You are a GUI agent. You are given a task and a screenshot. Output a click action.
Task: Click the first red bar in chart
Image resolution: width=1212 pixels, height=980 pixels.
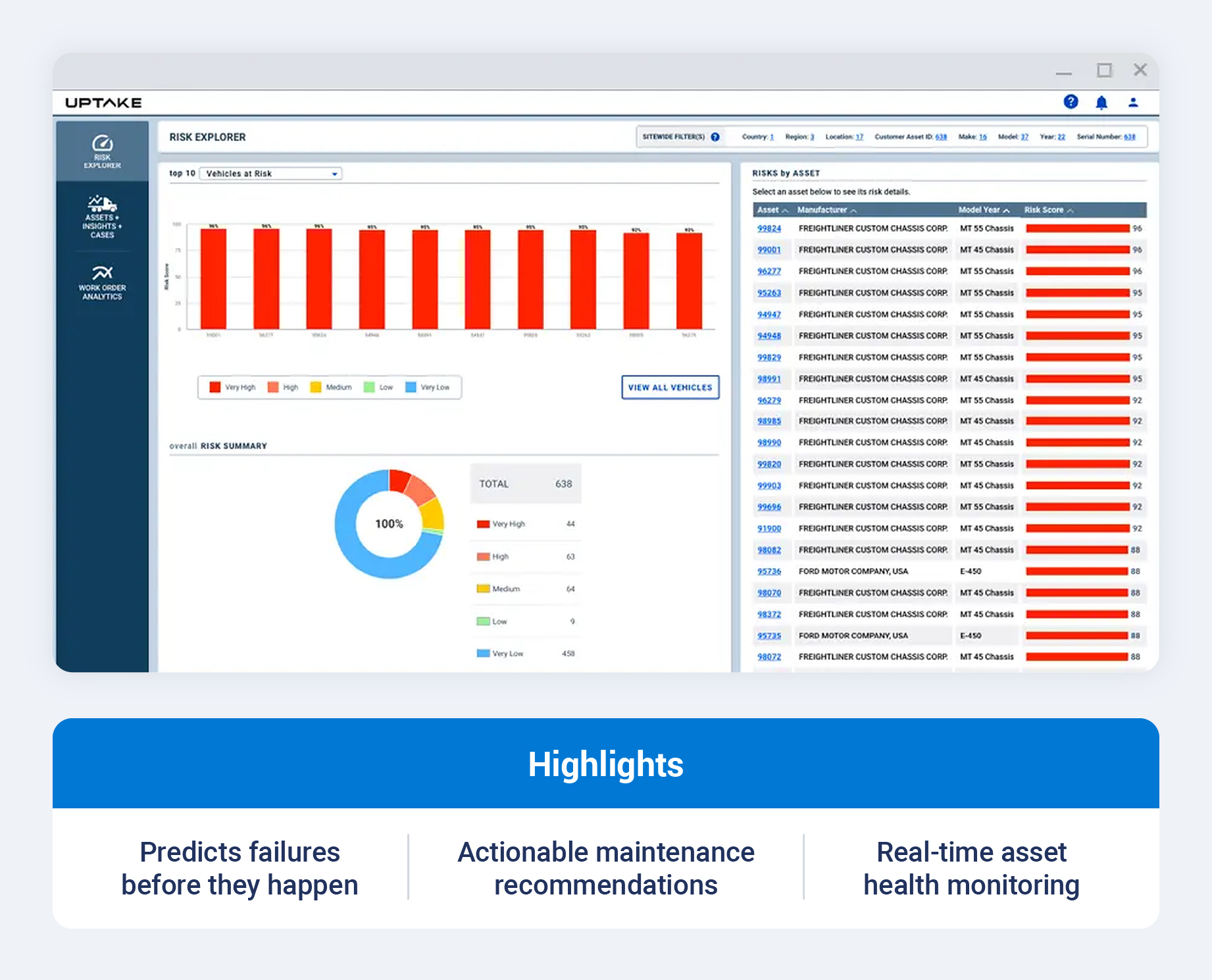(214, 278)
